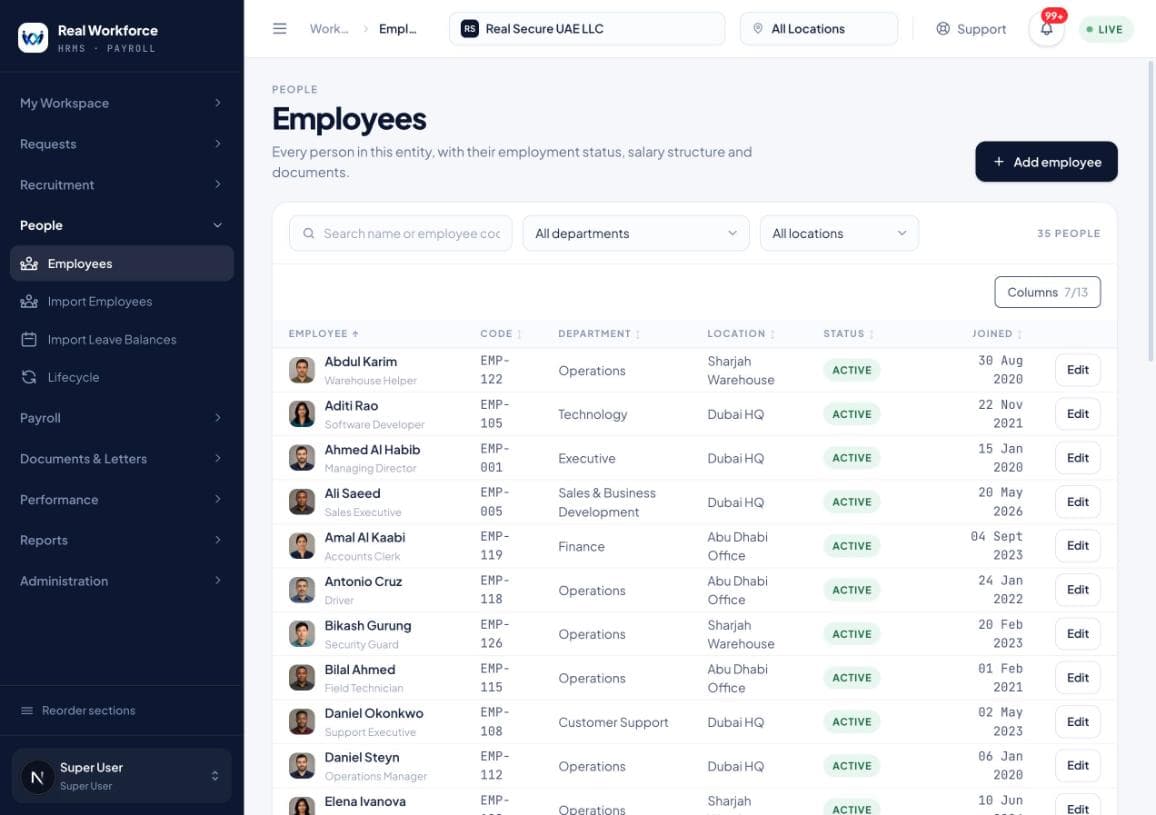This screenshot has height=815, width=1156.
Task: Click Abdul Karim's avatar photo
Action: coord(302,370)
